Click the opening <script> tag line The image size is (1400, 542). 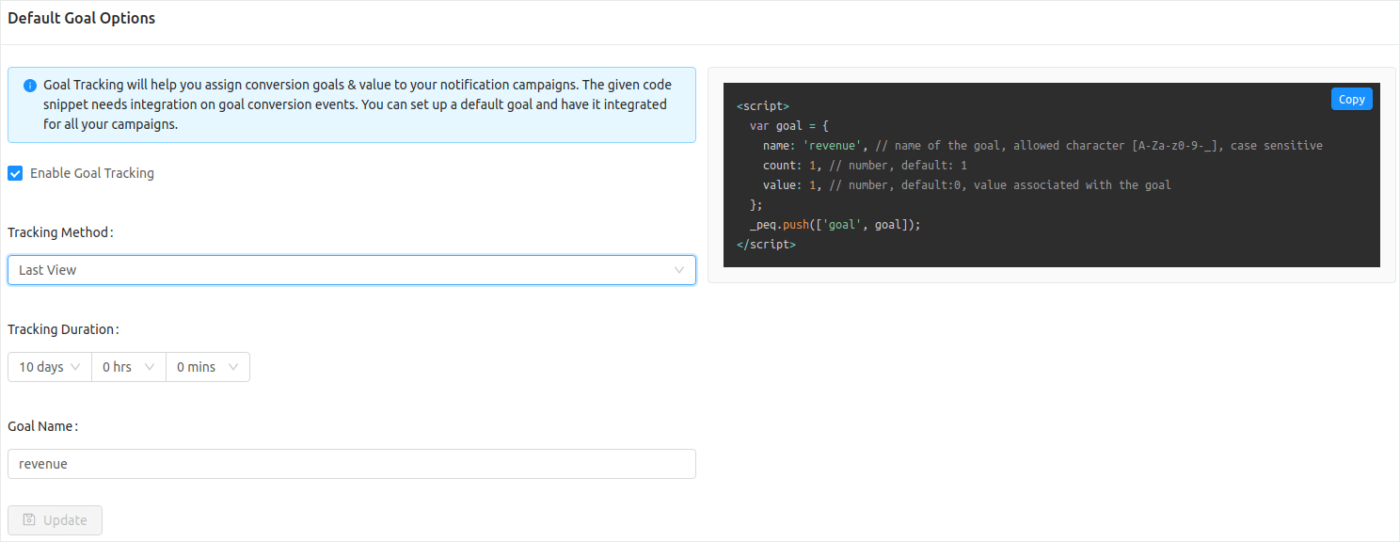(x=763, y=105)
